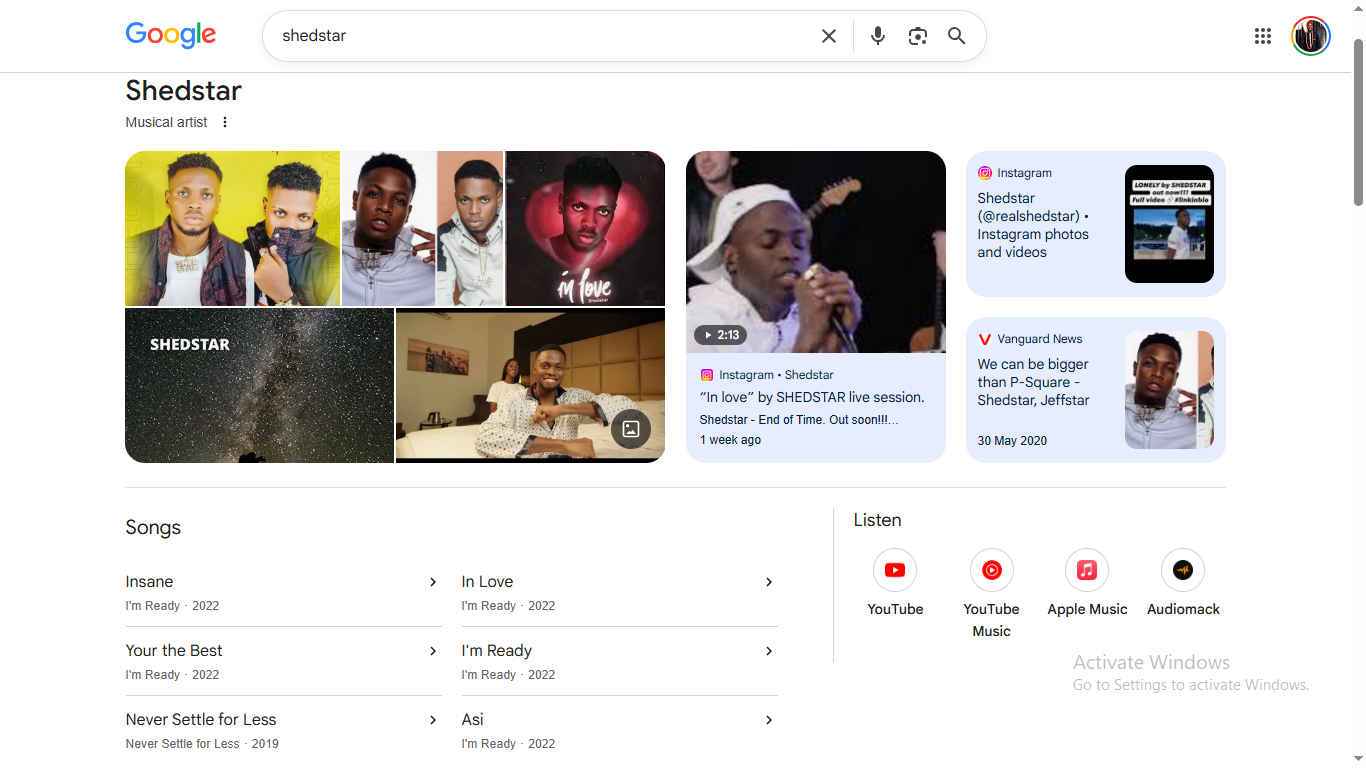
Task: Open the SHEDSTAR starry sky image
Action: [259, 385]
